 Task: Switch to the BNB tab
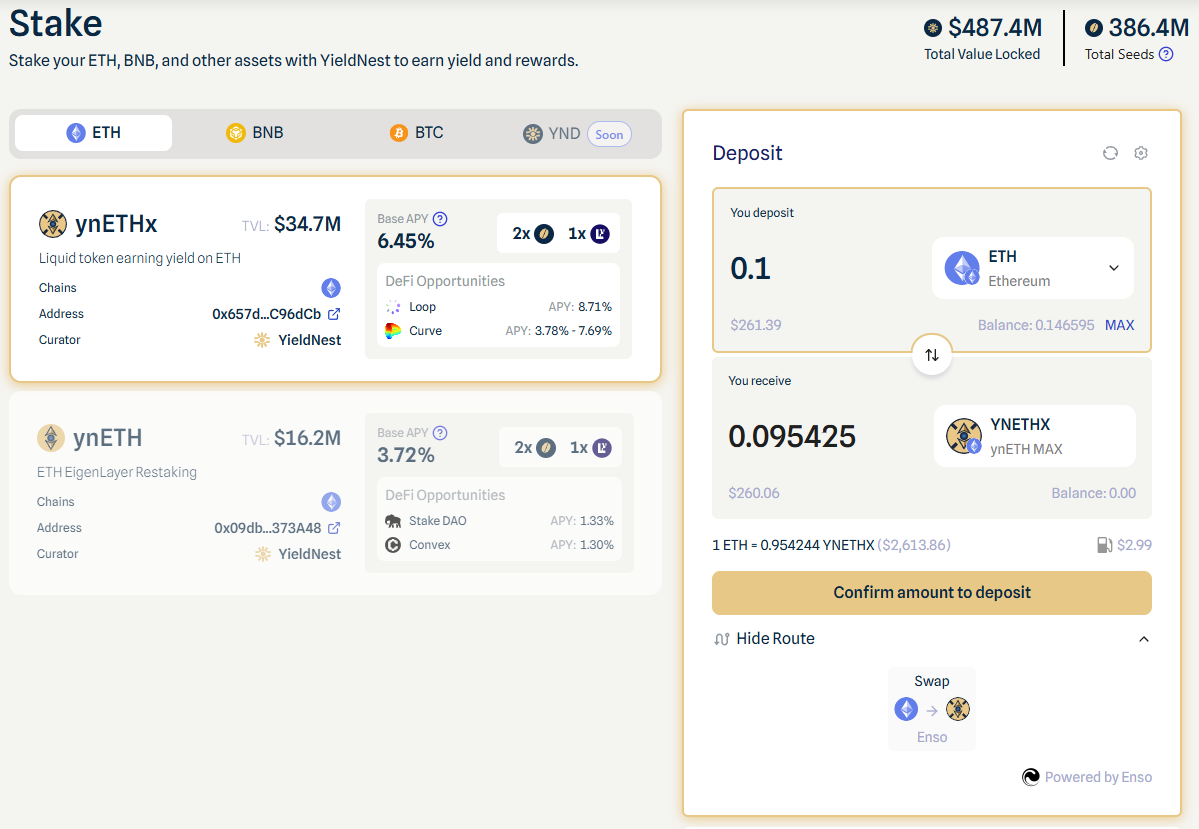click(255, 133)
